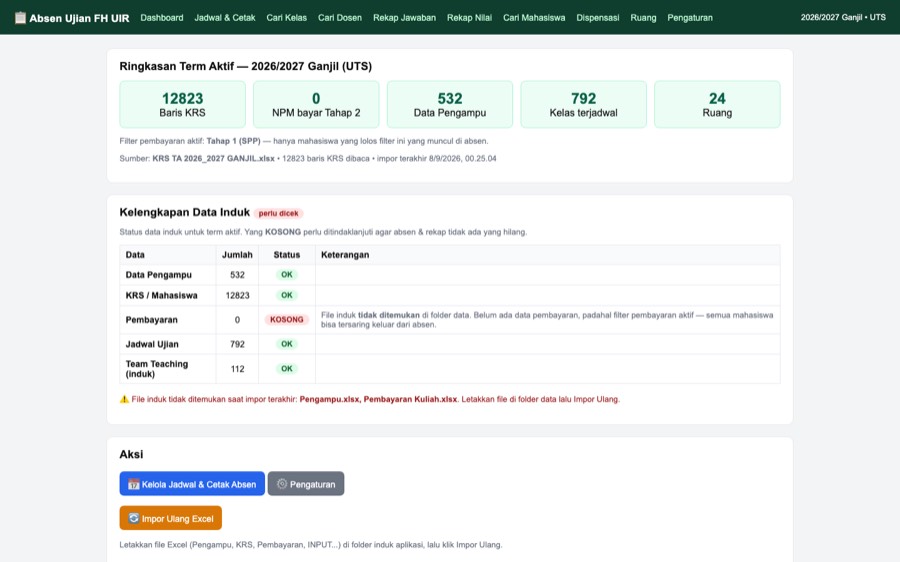
Task: Click the 'Data Pengampu' row label
Action: coord(158,275)
